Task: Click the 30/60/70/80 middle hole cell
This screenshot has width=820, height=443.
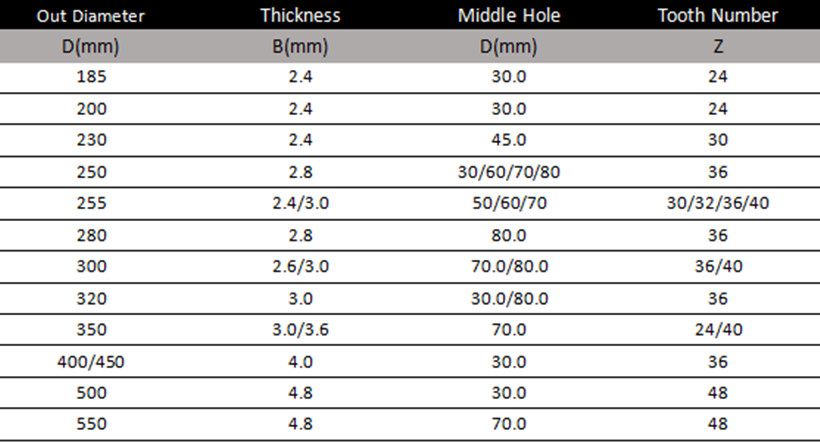Action: [x=509, y=172]
